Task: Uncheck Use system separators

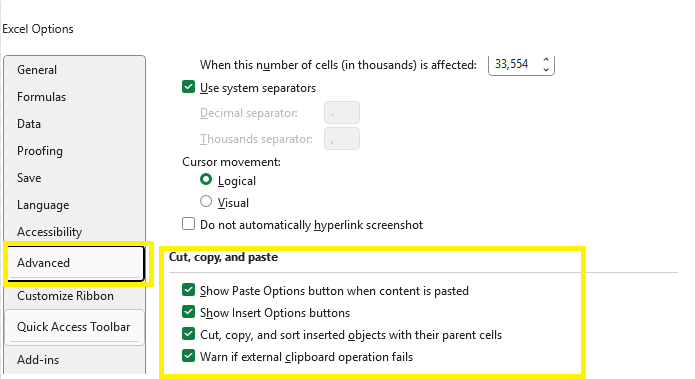Action: [188, 87]
